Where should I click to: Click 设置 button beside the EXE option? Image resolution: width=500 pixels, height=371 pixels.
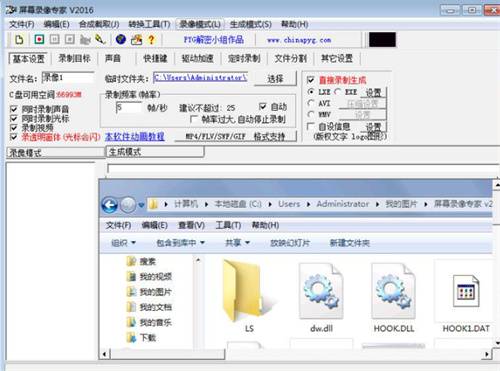(x=373, y=92)
